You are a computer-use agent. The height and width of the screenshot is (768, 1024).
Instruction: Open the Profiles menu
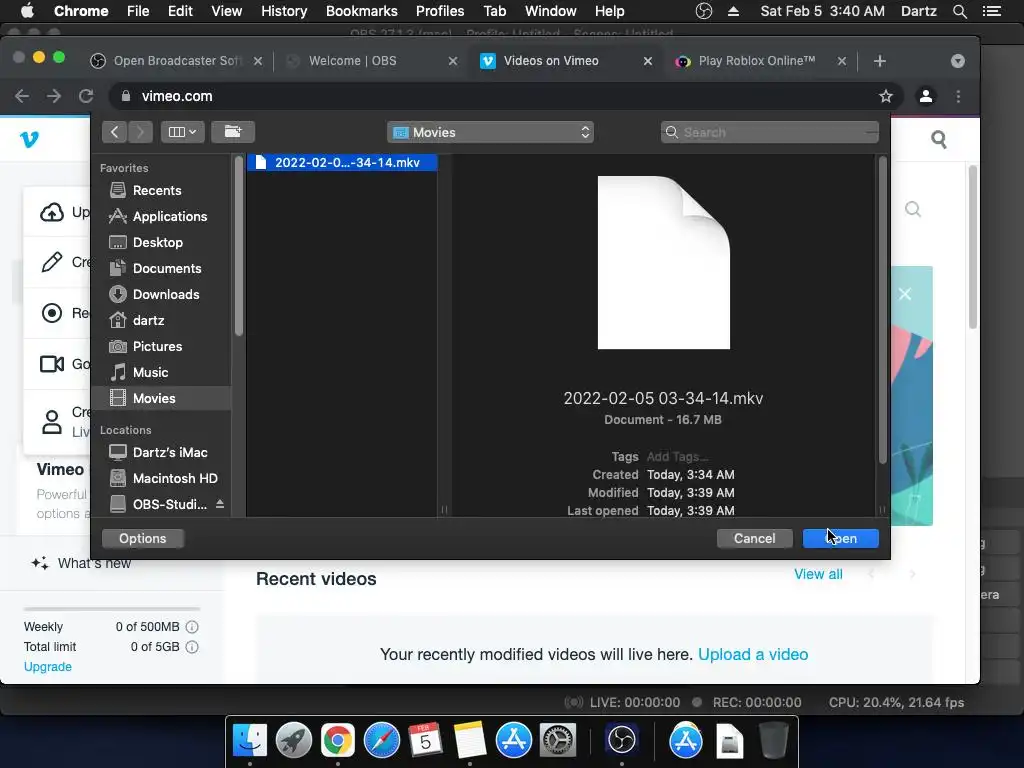point(440,11)
